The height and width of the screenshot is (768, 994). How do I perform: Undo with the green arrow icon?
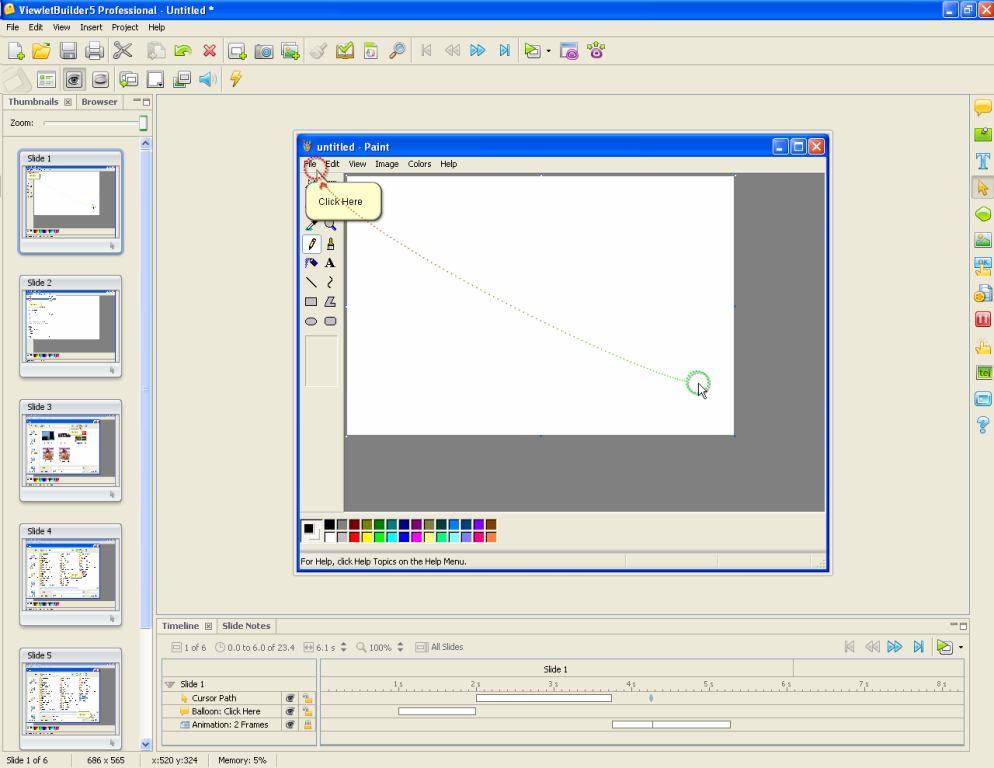click(x=183, y=51)
